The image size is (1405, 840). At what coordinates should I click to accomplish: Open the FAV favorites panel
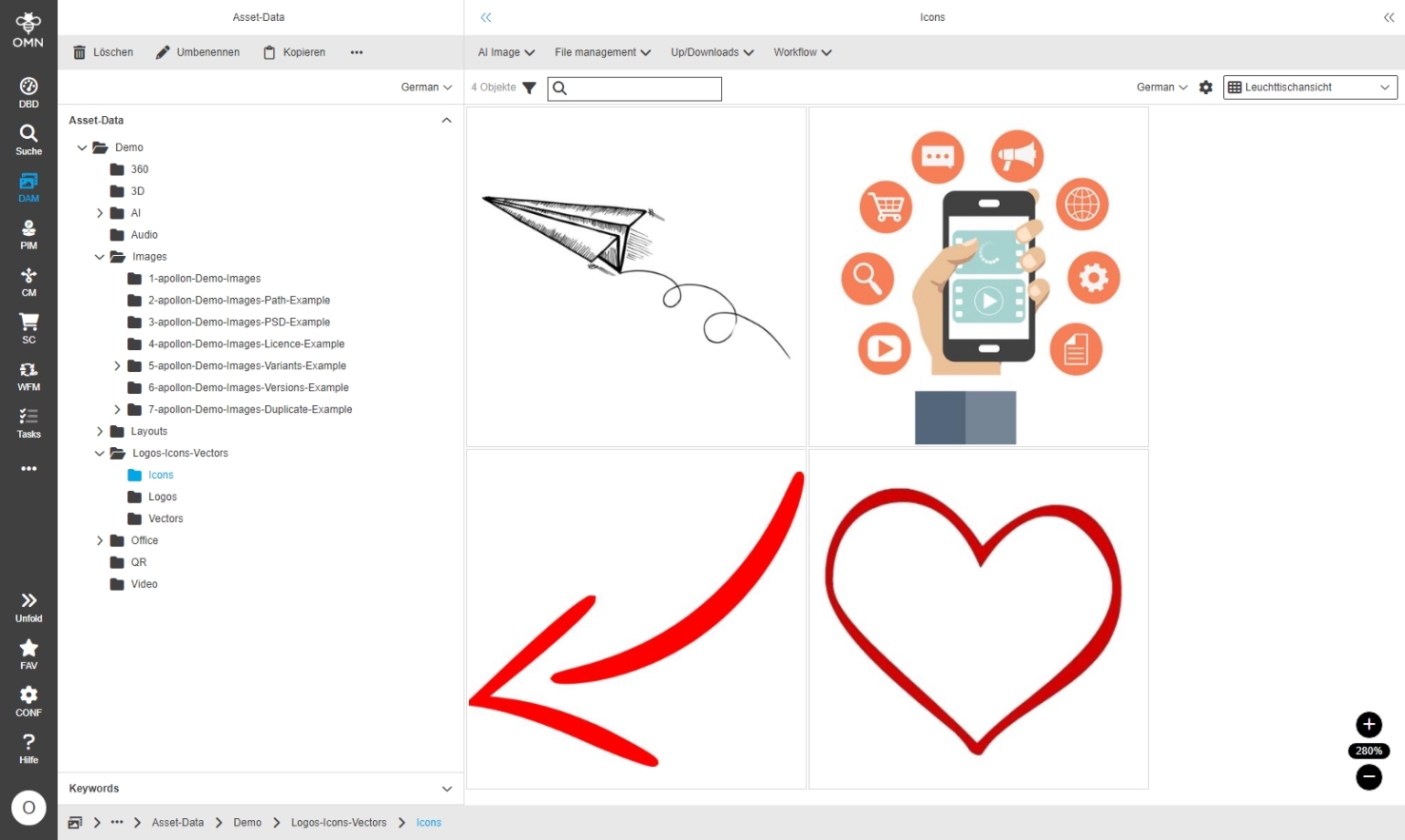point(29,654)
